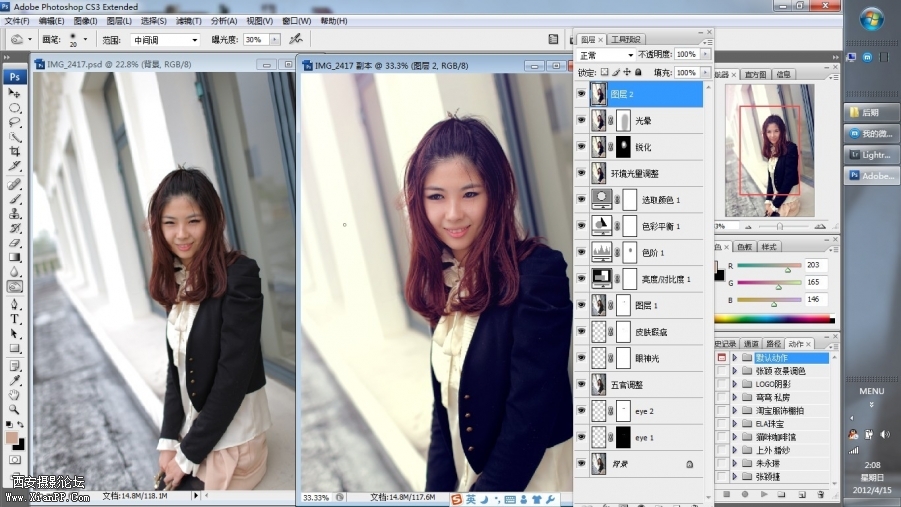This screenshot has width=901, height=507.
Task: Expand the 淘宝服饰棚拍 action folder
Action: 735,410
